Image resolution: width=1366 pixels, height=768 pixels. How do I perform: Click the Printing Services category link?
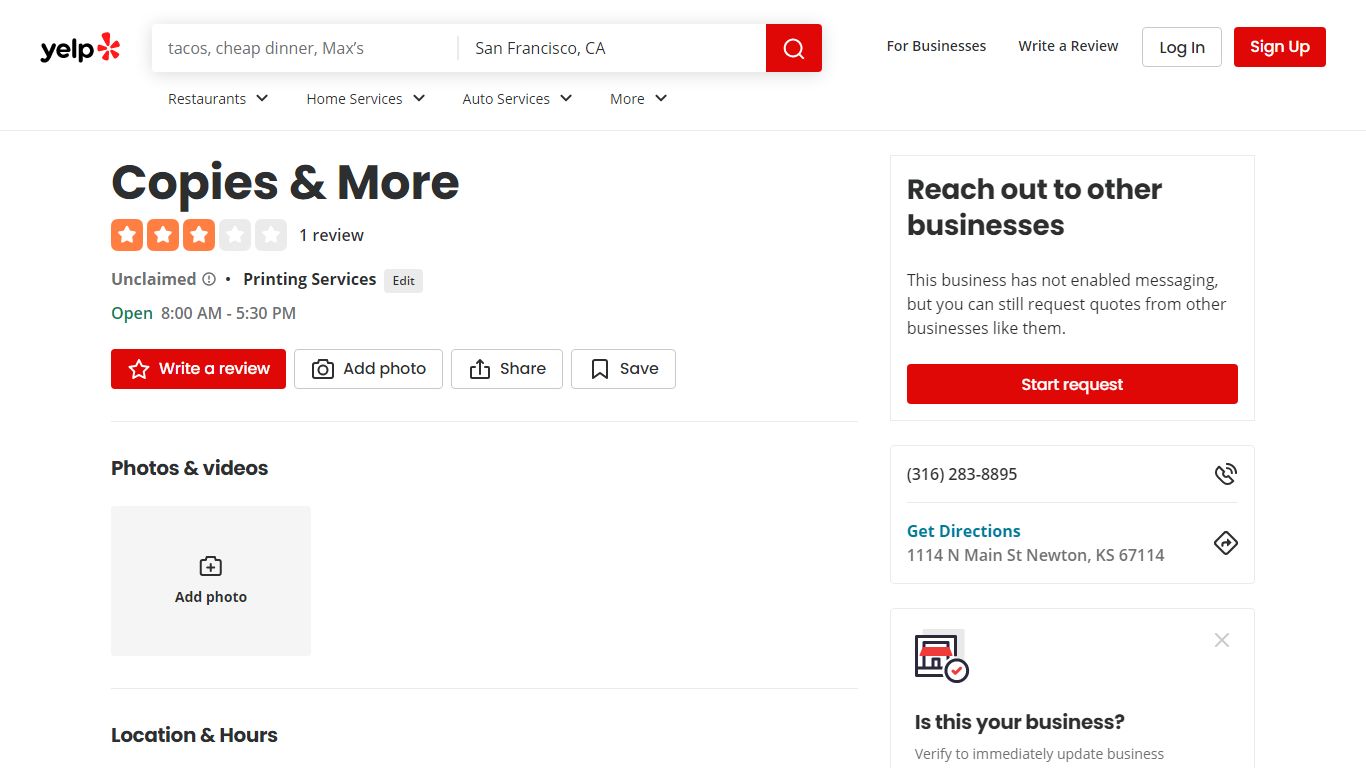[310, 279]
